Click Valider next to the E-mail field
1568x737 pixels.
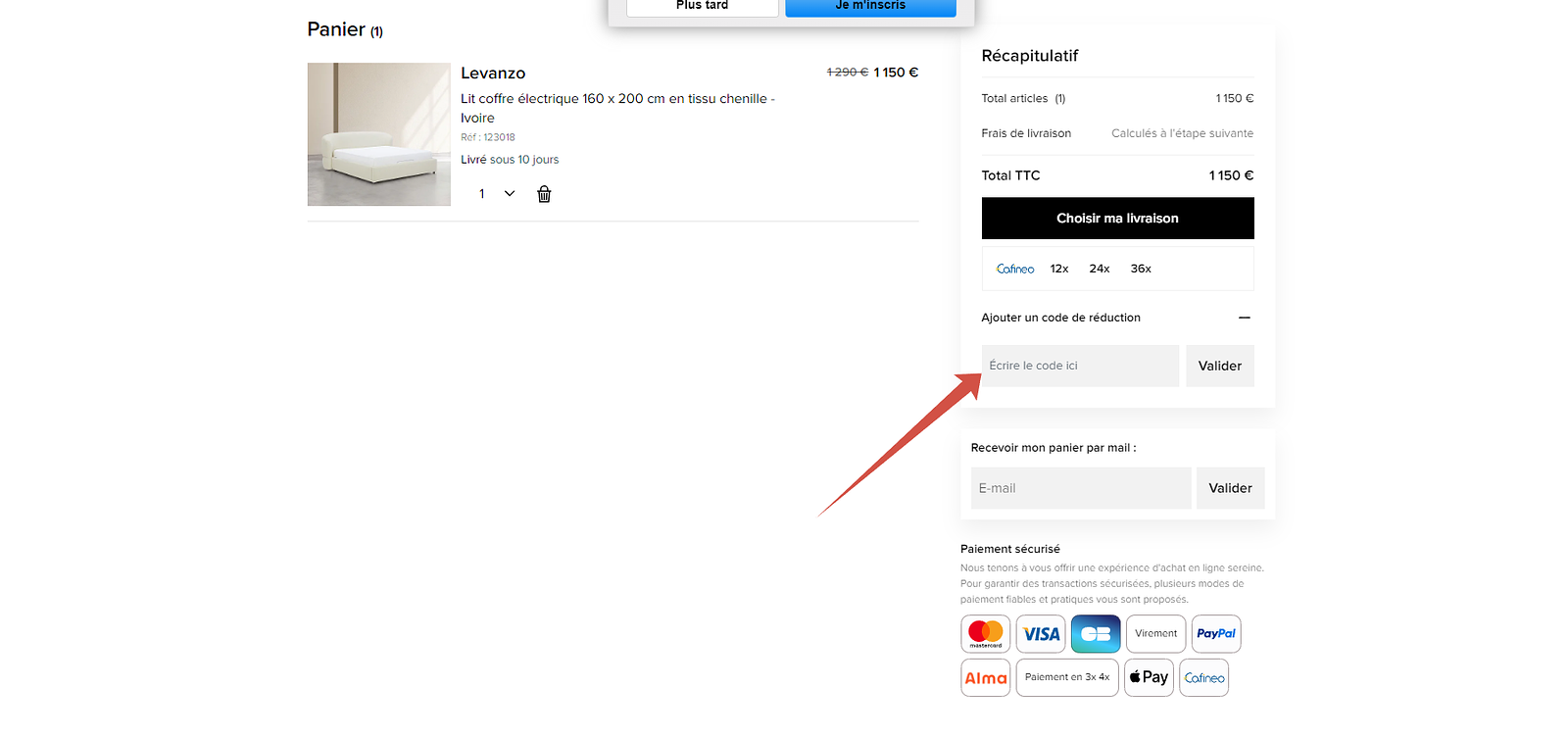1231,488
